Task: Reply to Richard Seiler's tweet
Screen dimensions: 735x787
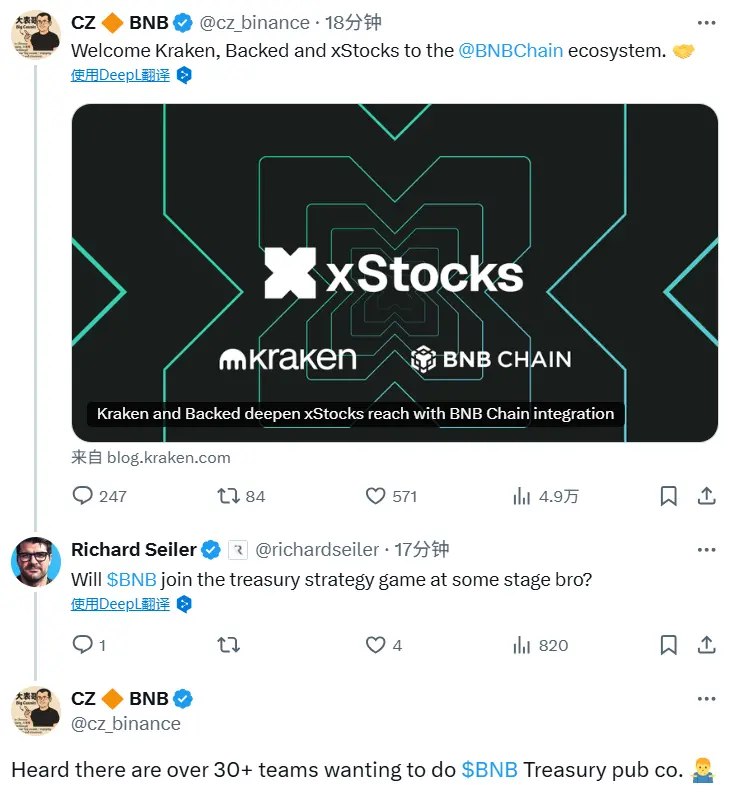Action: 84,645
